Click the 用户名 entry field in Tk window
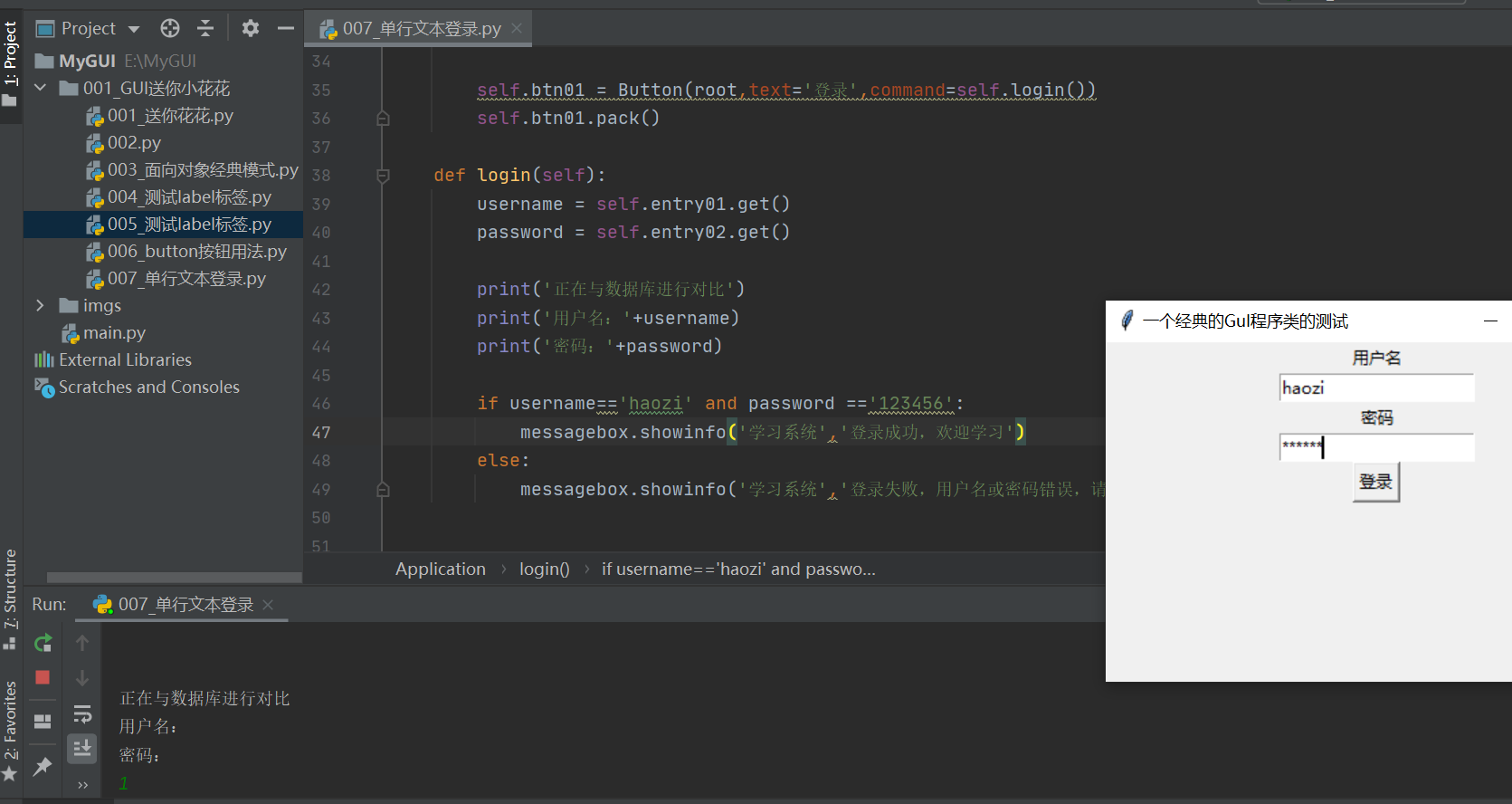1512x804 pixels. 1376,388
